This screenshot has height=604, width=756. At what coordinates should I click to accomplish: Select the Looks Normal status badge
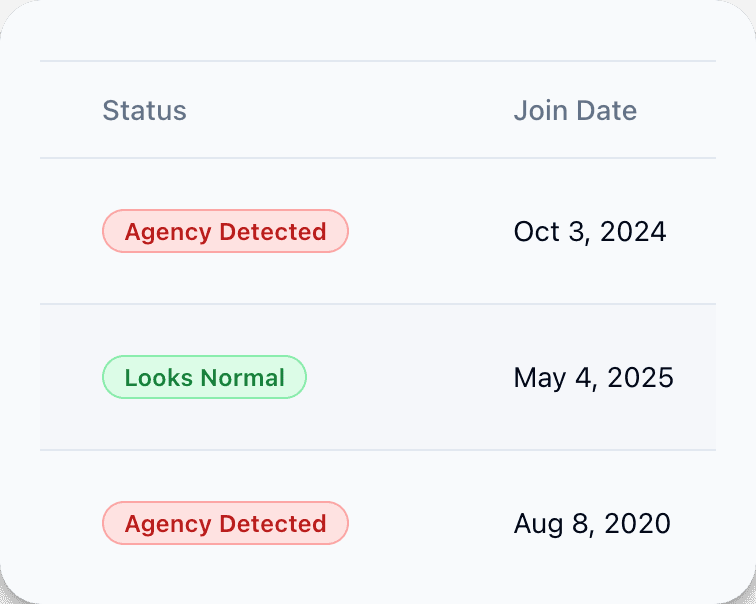204,377
